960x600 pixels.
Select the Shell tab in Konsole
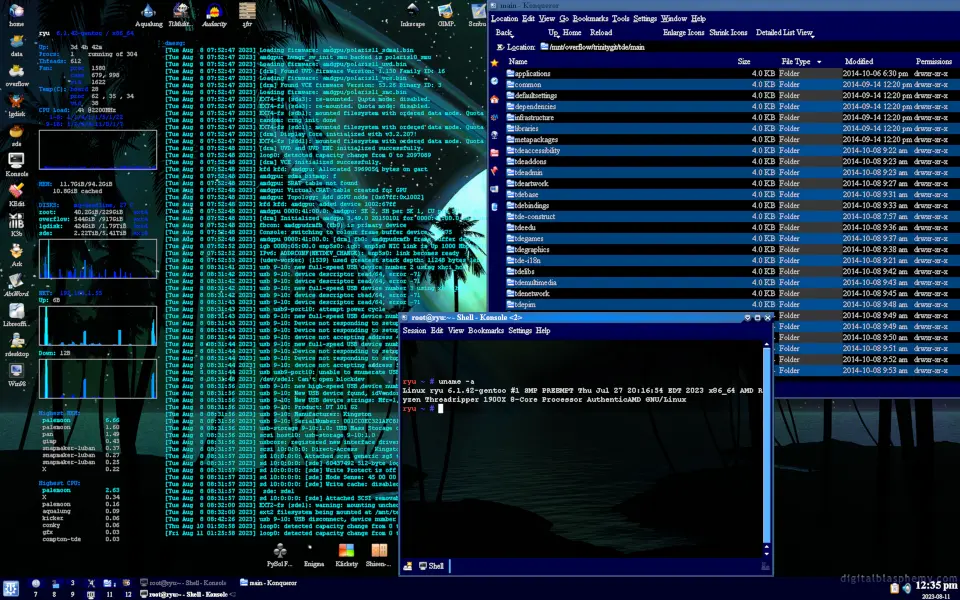pos(432,566)
